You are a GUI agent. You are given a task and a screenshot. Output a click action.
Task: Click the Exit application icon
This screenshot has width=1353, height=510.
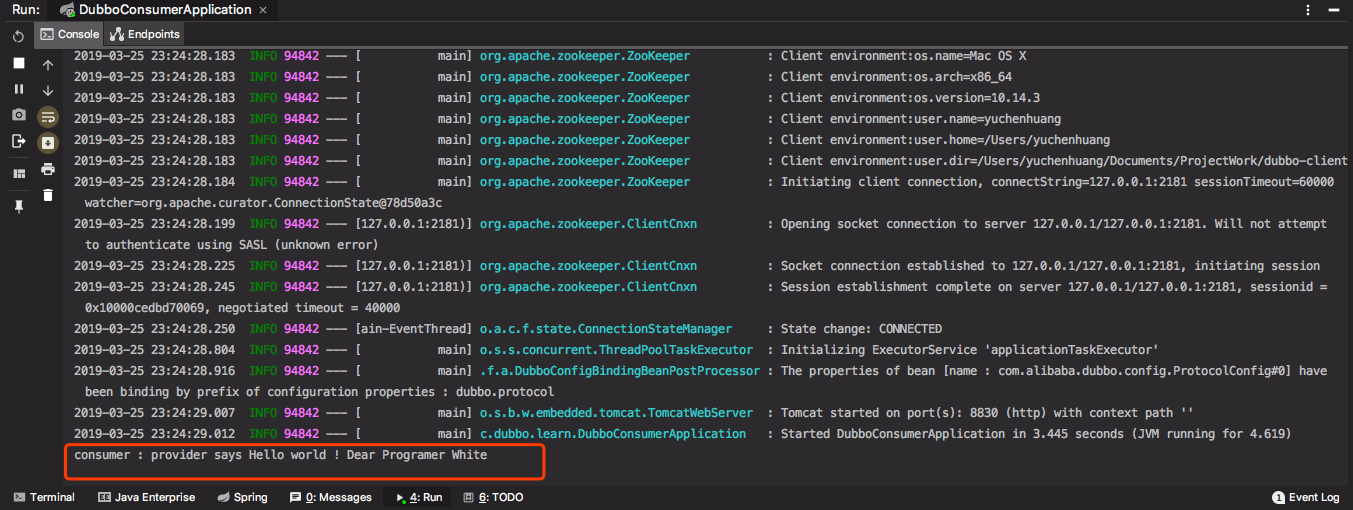click(x=18, y=141)
